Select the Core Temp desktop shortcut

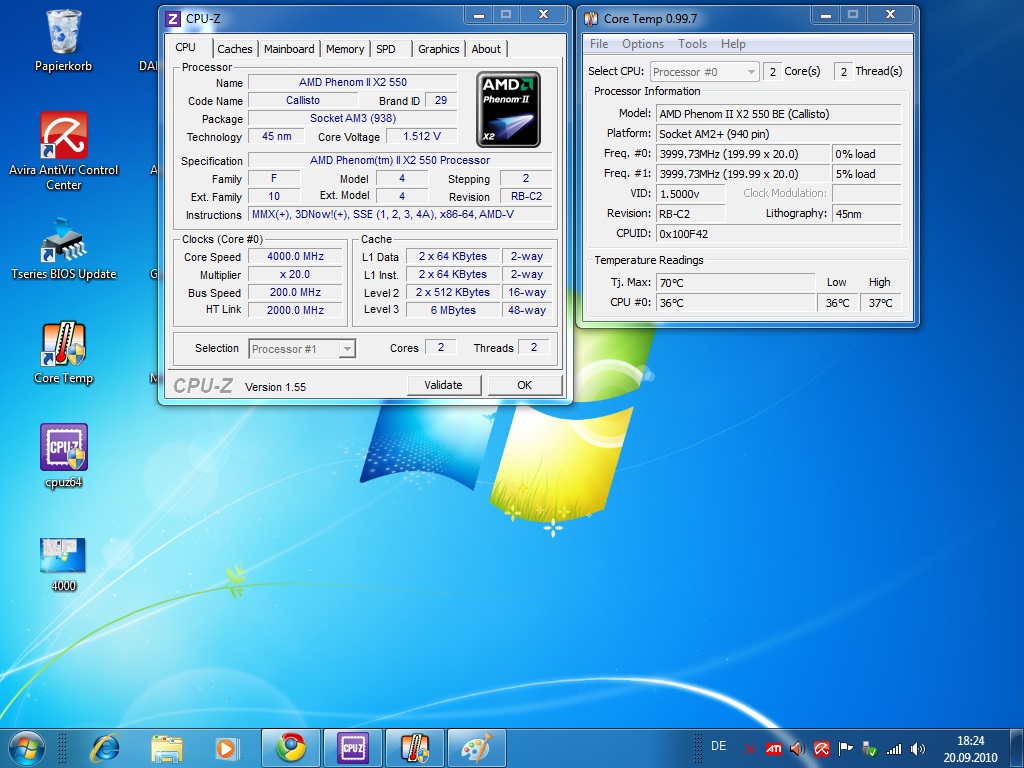[x=63, y=353]
